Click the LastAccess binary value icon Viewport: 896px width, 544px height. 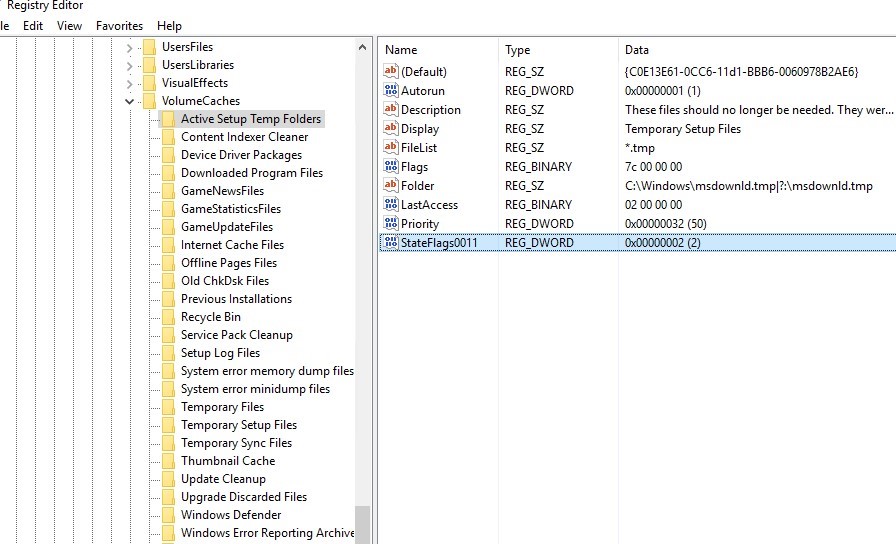coord(390,205)
